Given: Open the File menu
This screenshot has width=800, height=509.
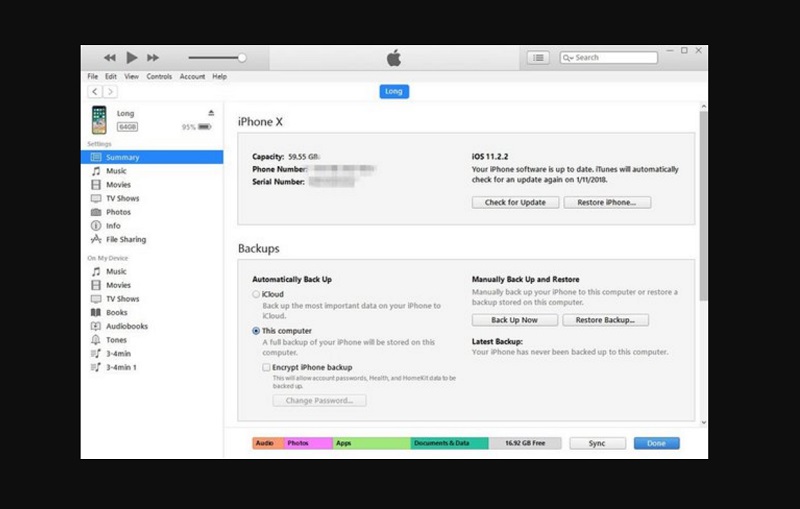Looking at the screenshot, I should point(92,77).
